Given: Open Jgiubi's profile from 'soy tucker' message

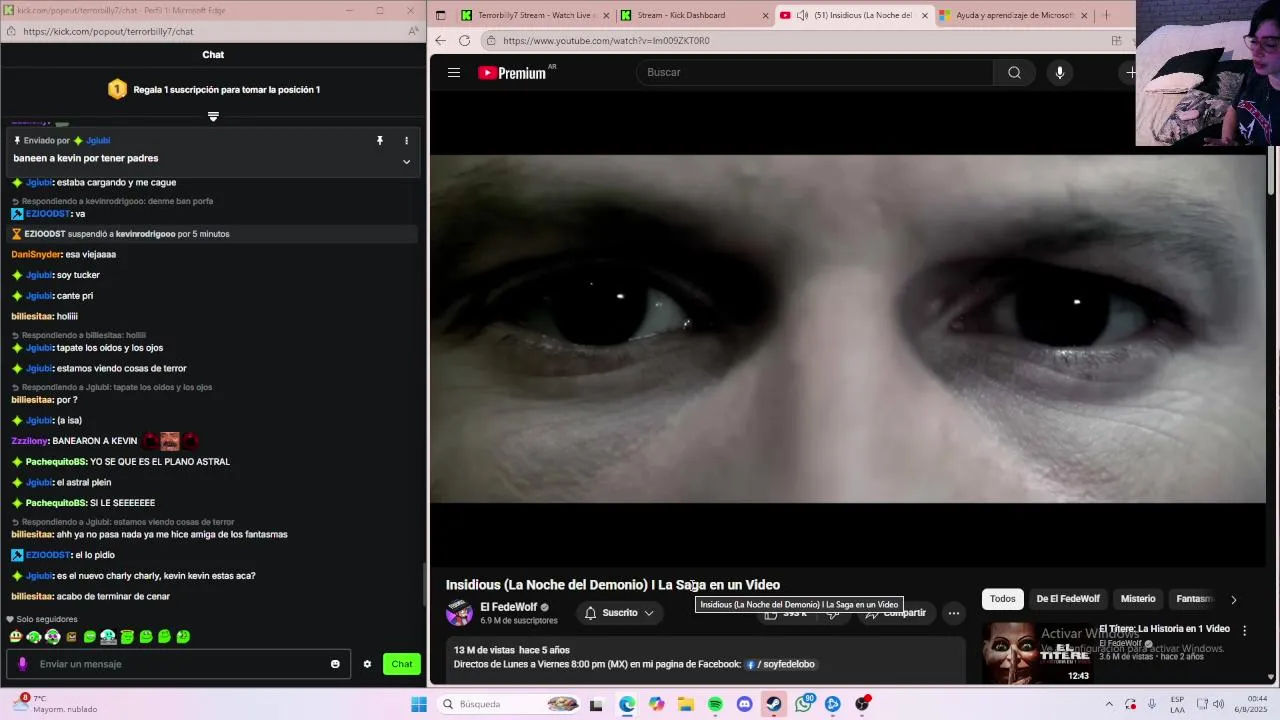Looking at the screenshot, I should pyautogui.click(x=39, y=275).
